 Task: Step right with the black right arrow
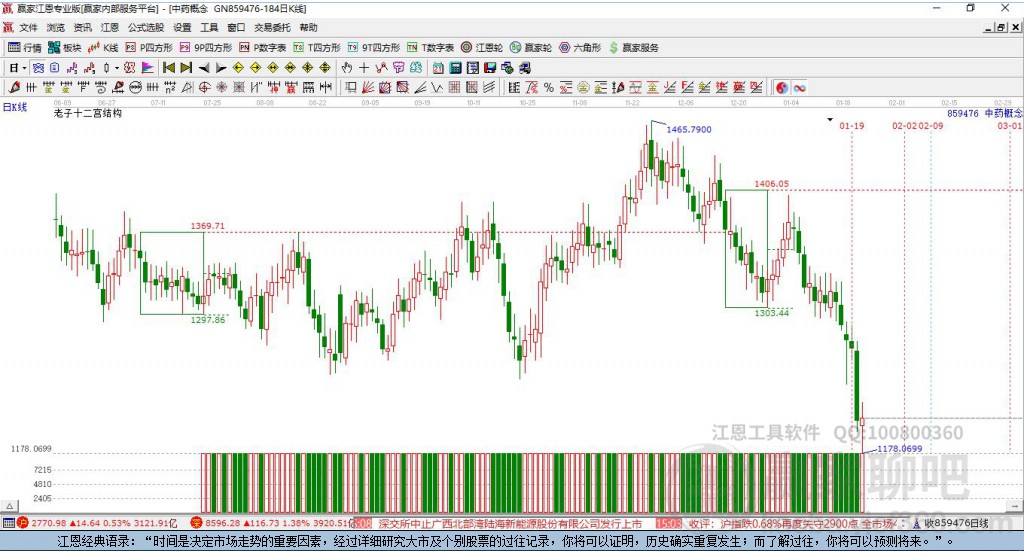tap(221, 68)
